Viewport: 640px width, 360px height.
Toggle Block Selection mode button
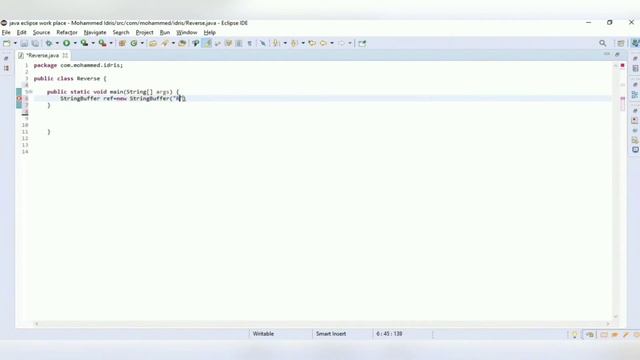tap(228, 43)
